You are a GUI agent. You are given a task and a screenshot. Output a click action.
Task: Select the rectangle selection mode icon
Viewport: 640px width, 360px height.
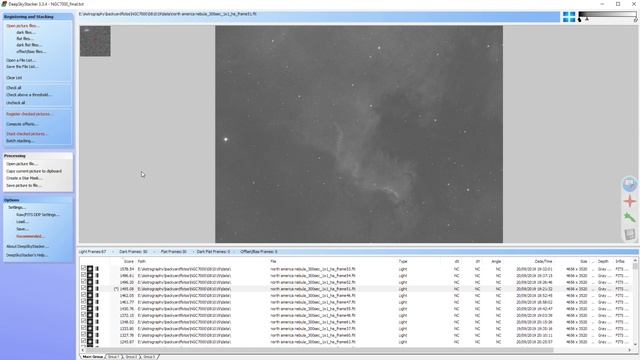click(629, 183)
